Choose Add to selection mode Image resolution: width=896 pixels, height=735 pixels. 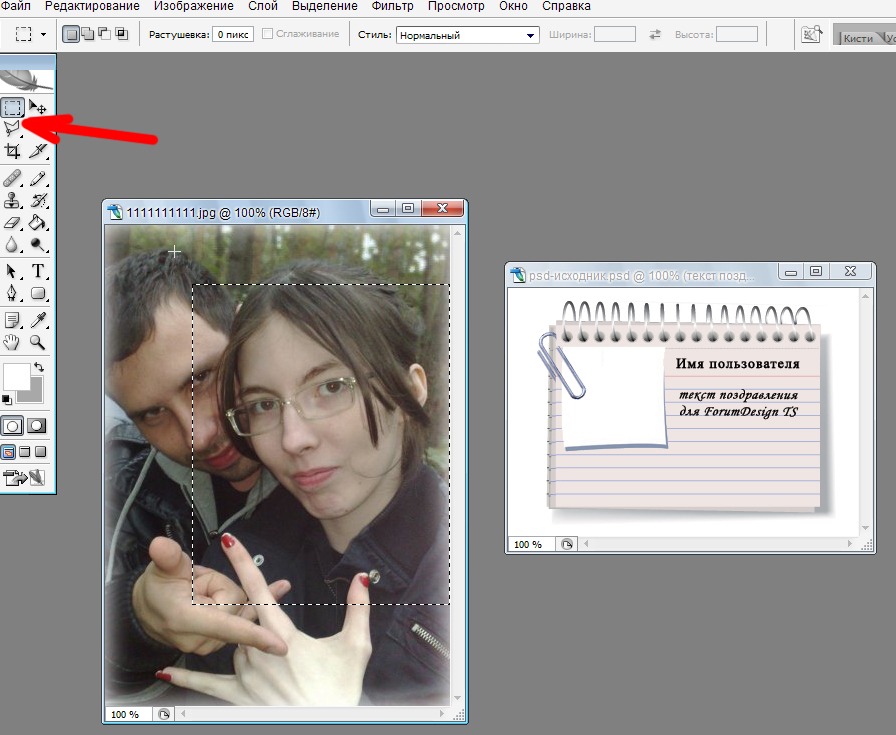(x=87, y=34)
